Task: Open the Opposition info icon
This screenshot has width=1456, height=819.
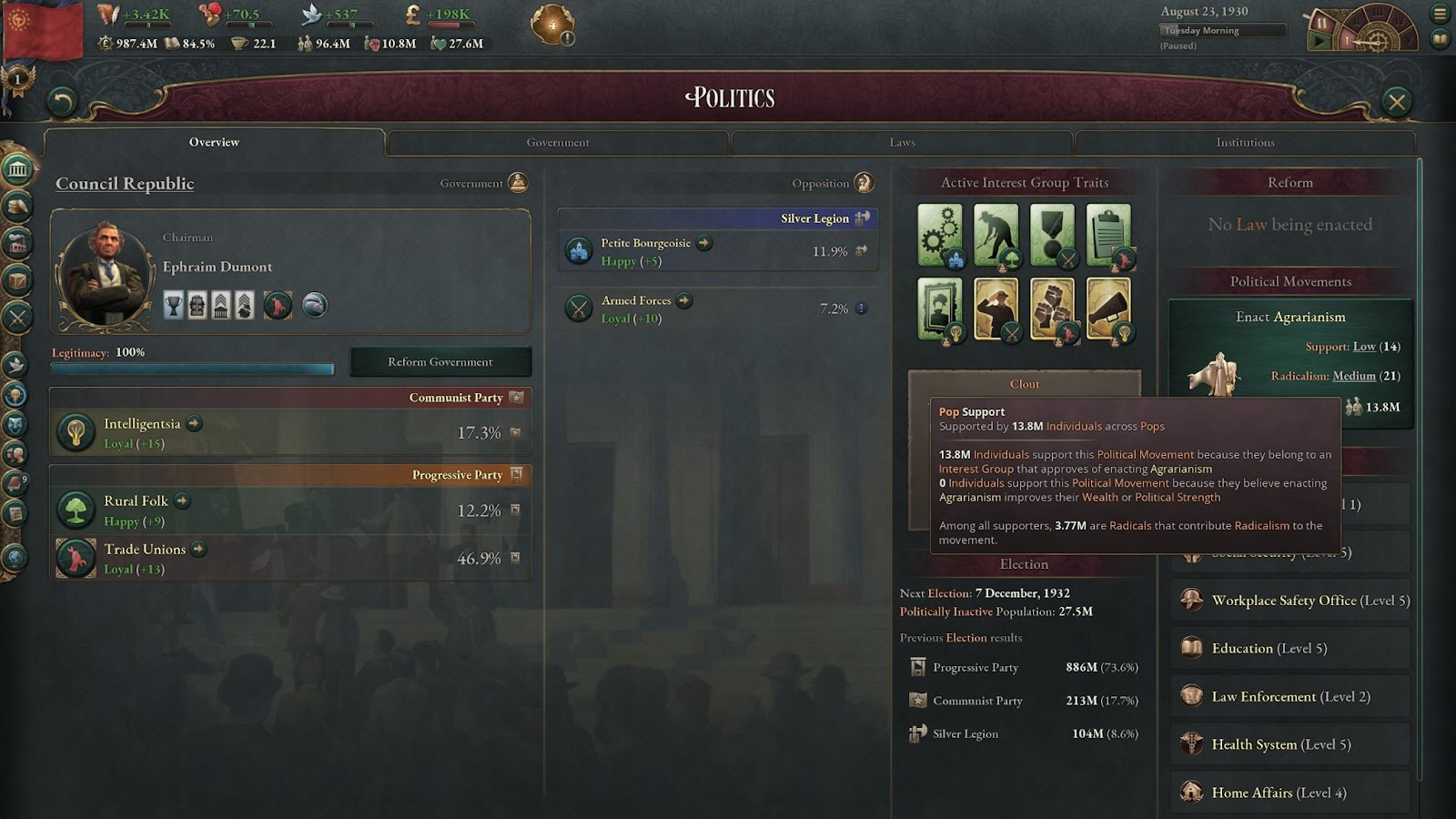Action: (864, 183)
